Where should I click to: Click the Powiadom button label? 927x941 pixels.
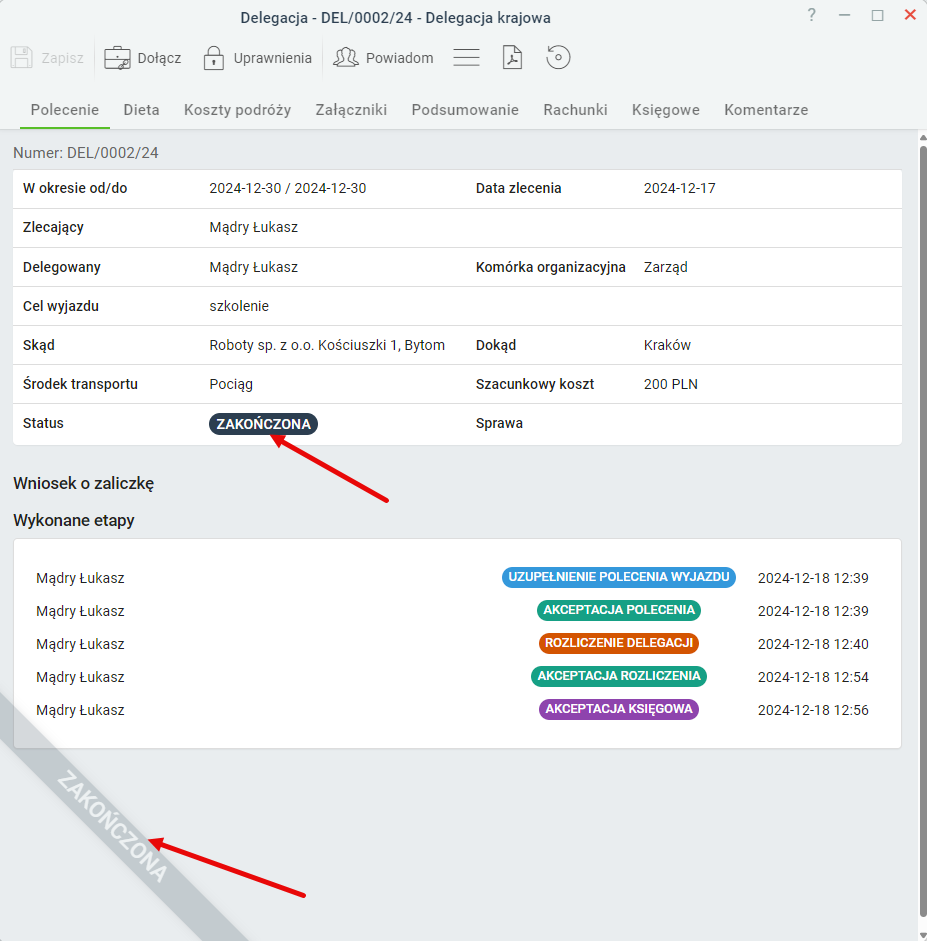point(400,58)
